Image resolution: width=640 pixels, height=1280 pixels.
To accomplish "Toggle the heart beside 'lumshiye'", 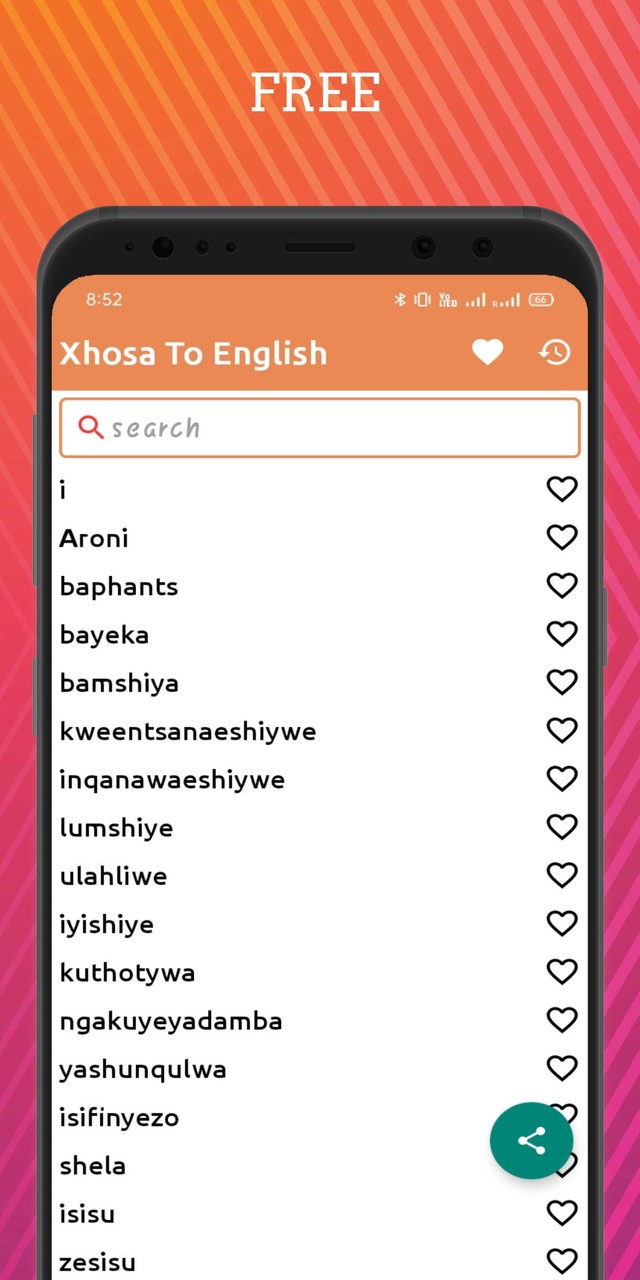I will (x=561, y=826).
